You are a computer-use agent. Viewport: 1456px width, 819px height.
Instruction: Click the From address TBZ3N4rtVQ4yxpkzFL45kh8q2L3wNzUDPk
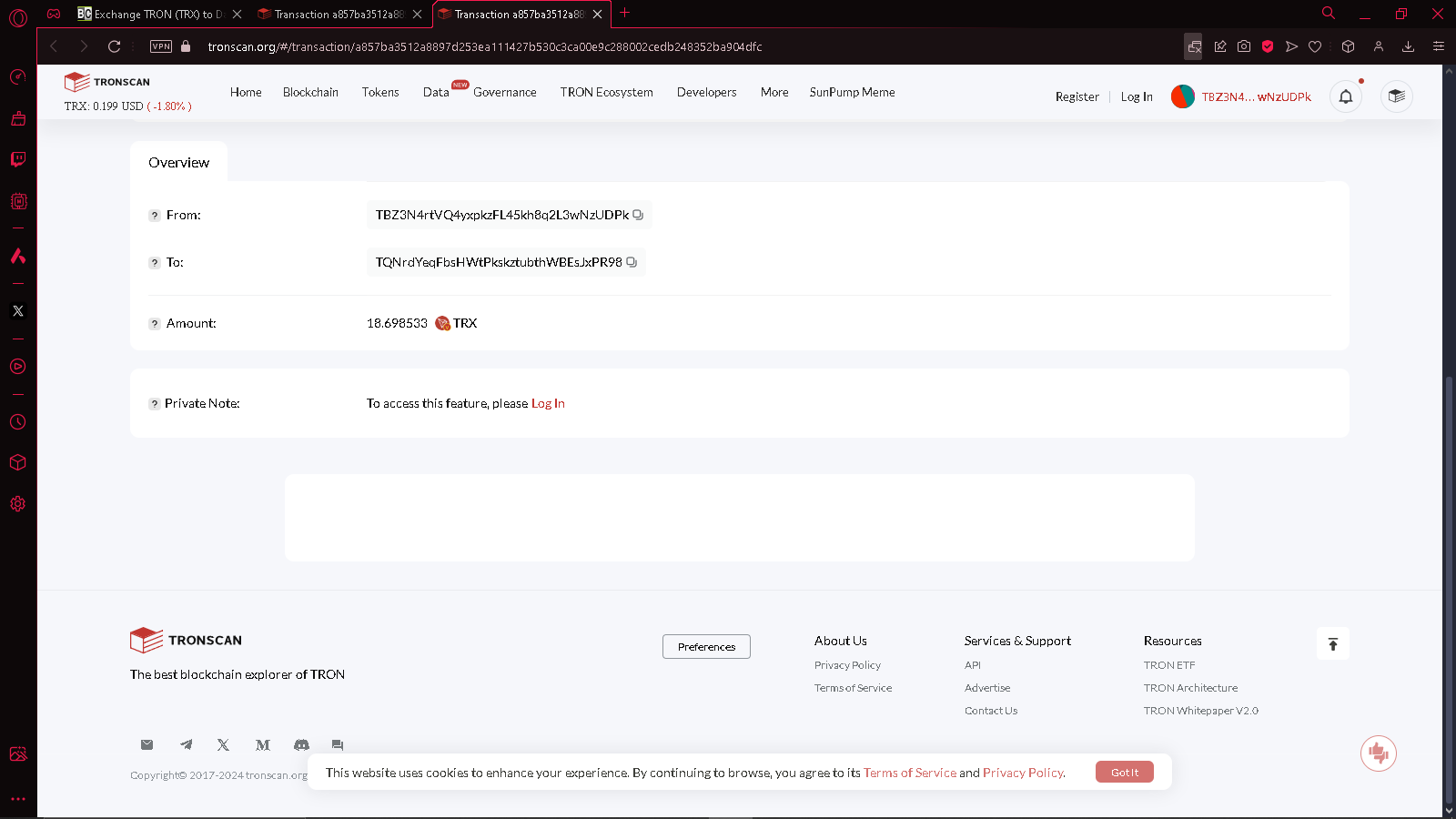click(x=502, y=215)
